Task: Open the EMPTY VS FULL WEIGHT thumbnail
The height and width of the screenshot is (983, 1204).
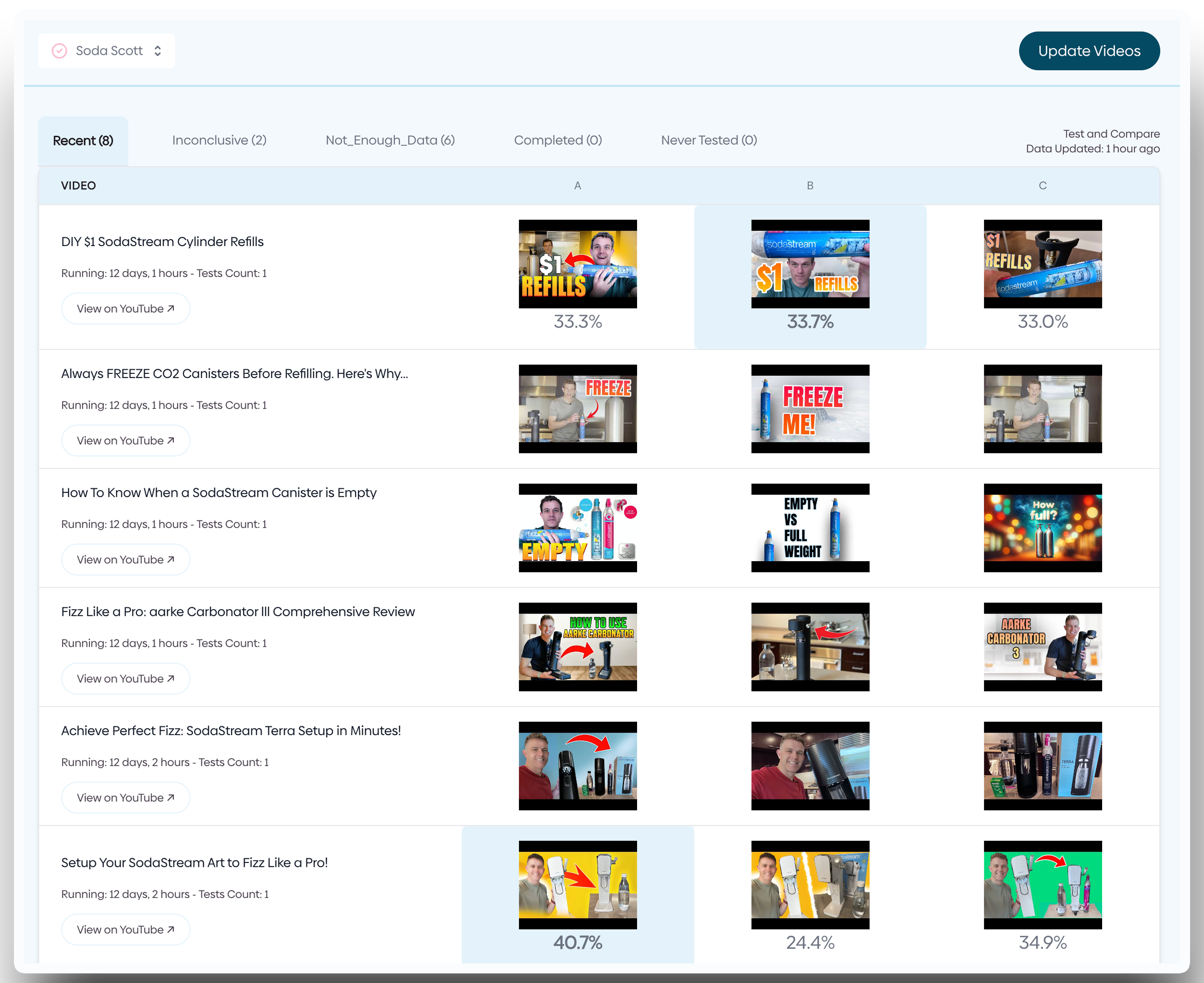Action: [x=810, y=528]
